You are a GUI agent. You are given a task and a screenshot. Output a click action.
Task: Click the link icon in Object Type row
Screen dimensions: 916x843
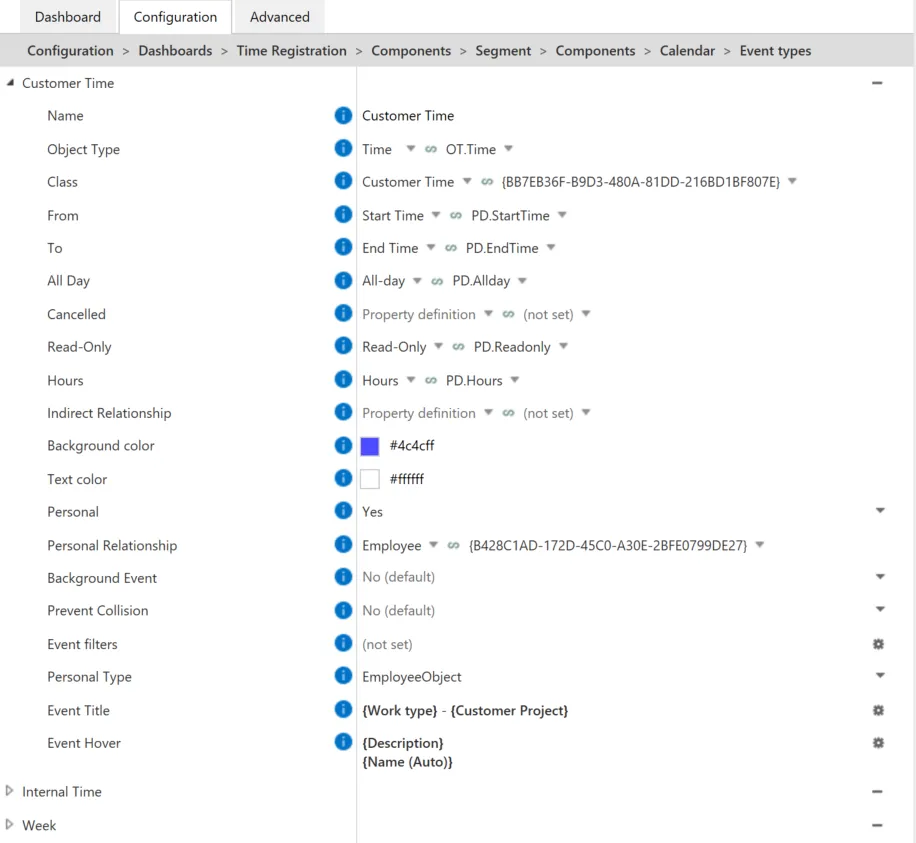pos(431,149)
